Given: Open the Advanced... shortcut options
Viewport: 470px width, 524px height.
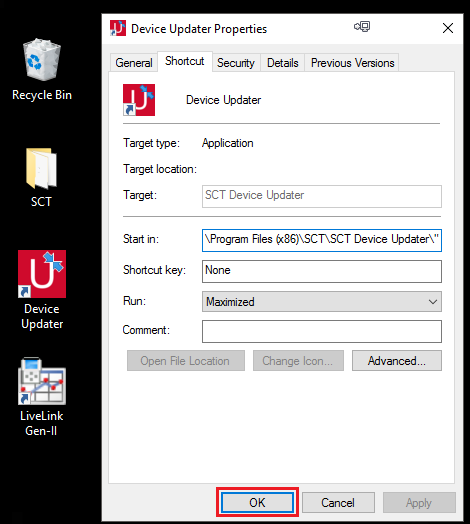Looking at the screenshot, I should [x=397, y=361].
